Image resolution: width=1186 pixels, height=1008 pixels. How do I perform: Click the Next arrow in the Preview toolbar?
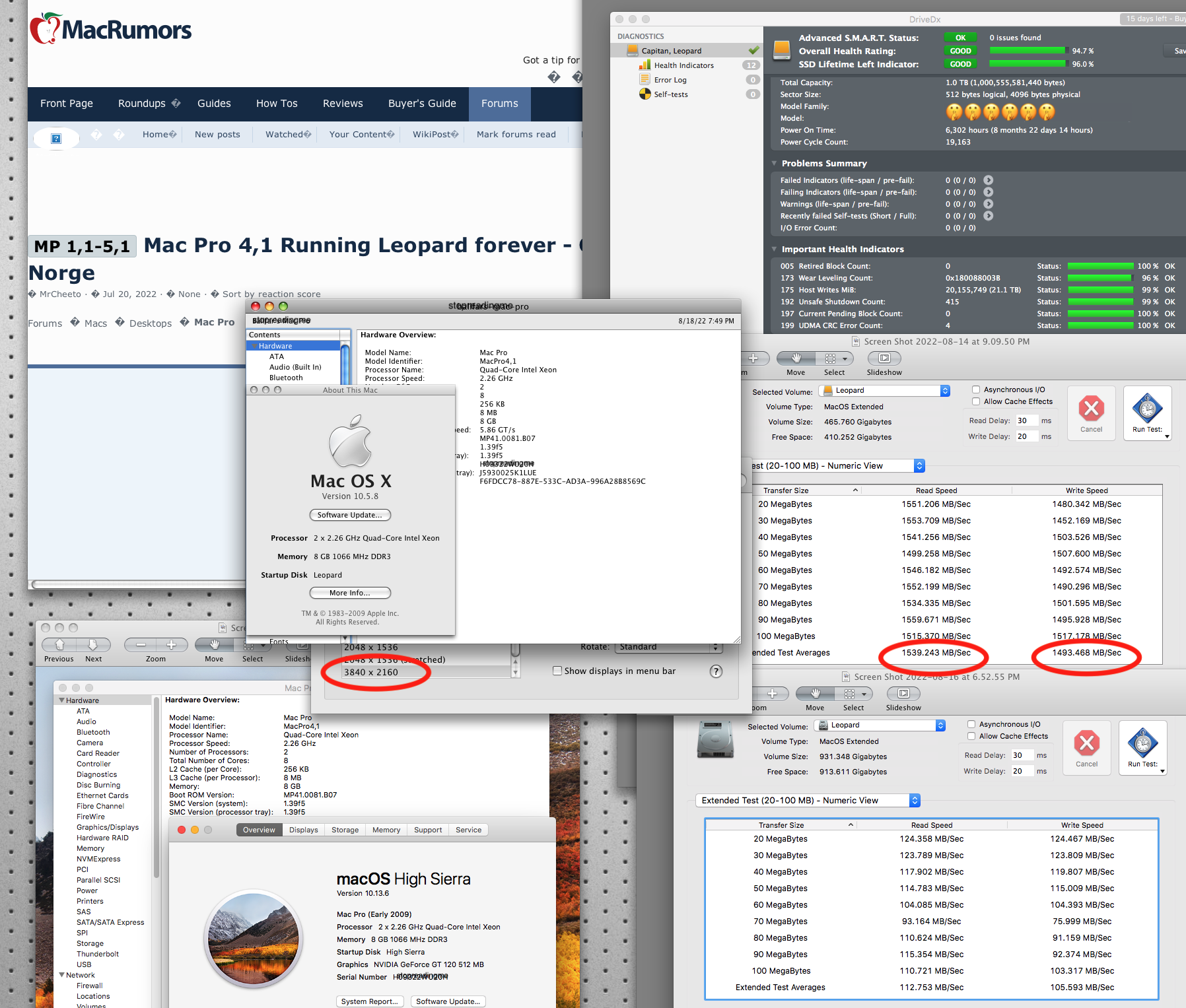pos(93,644)
